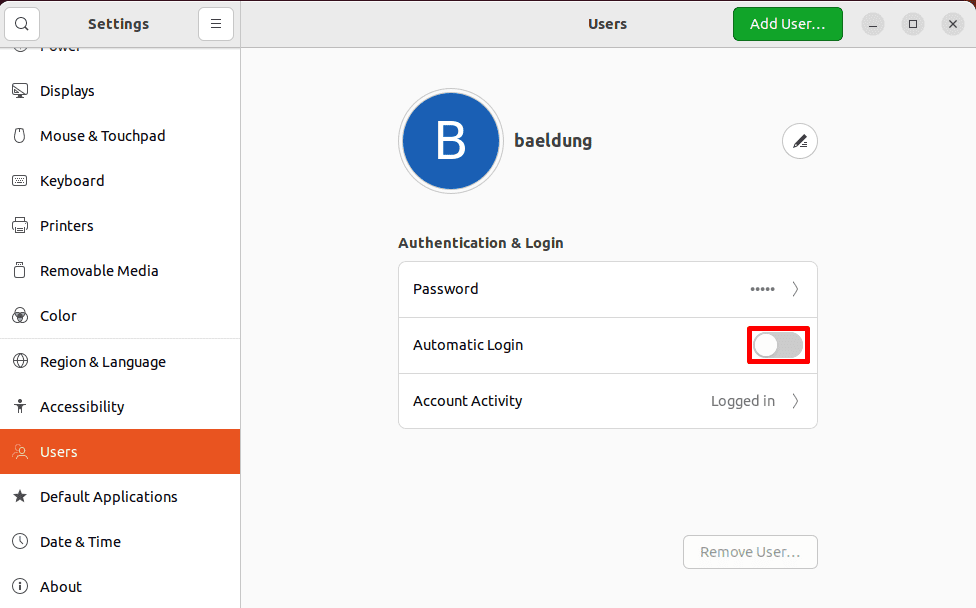Click the baeldung avatar circle
The image size is (976, 608).
(x=450, y=141)
